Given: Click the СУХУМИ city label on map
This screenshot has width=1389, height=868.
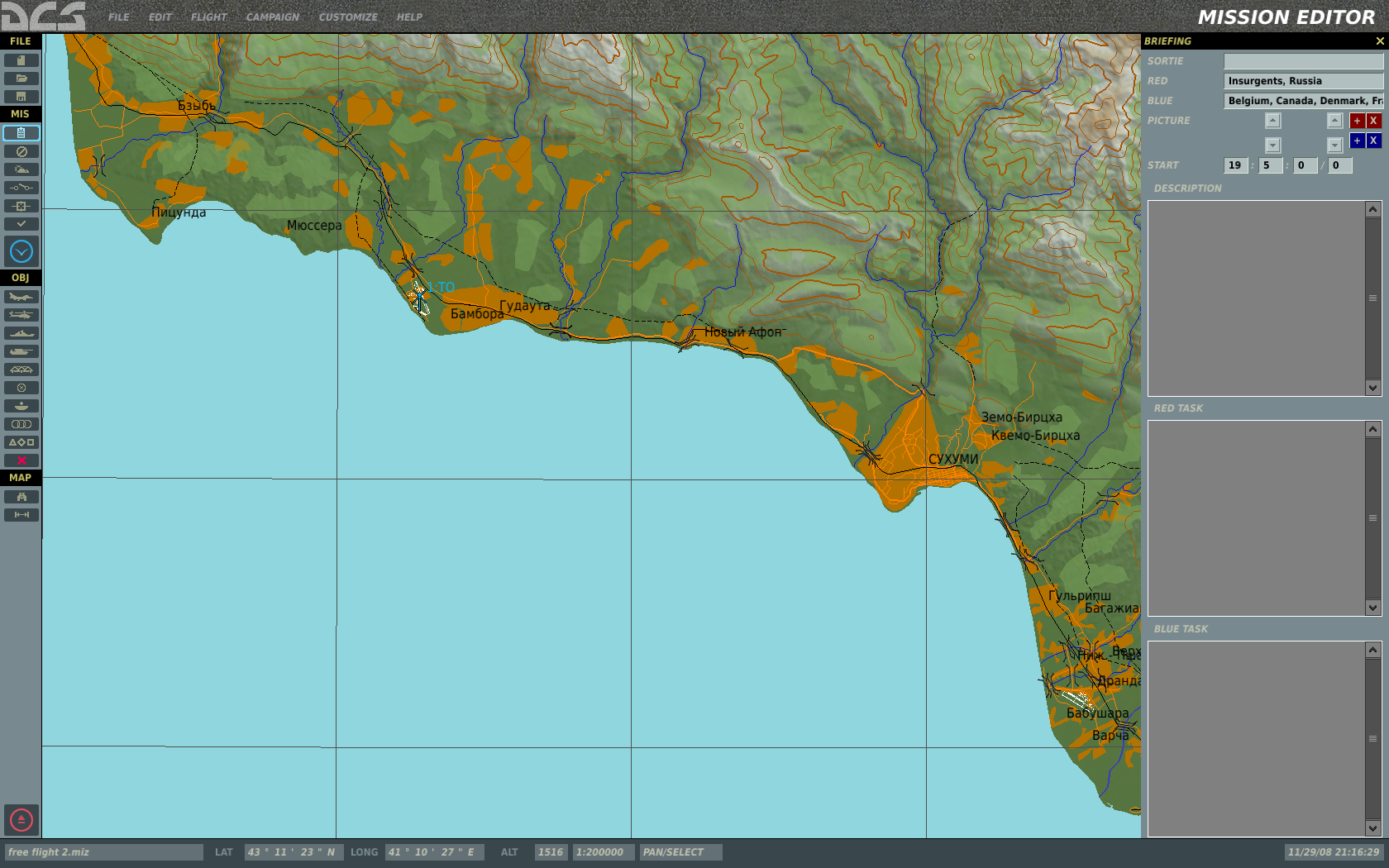Looking at the screenshot, I should coord(953,459).
